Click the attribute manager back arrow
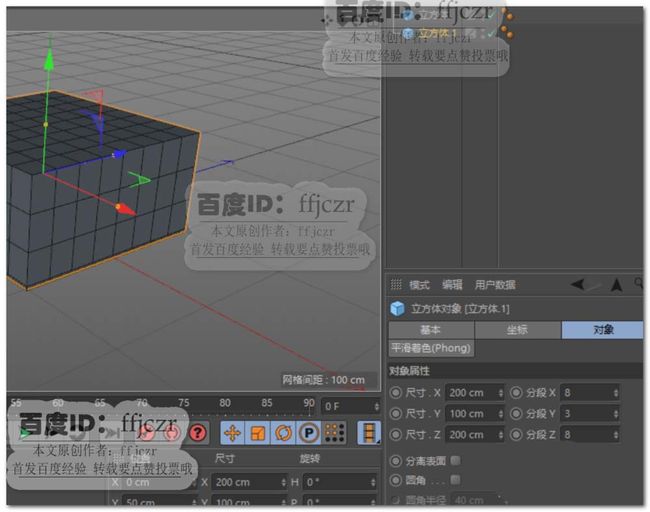The height and width of the screenshot is (512, 650). 577,284
